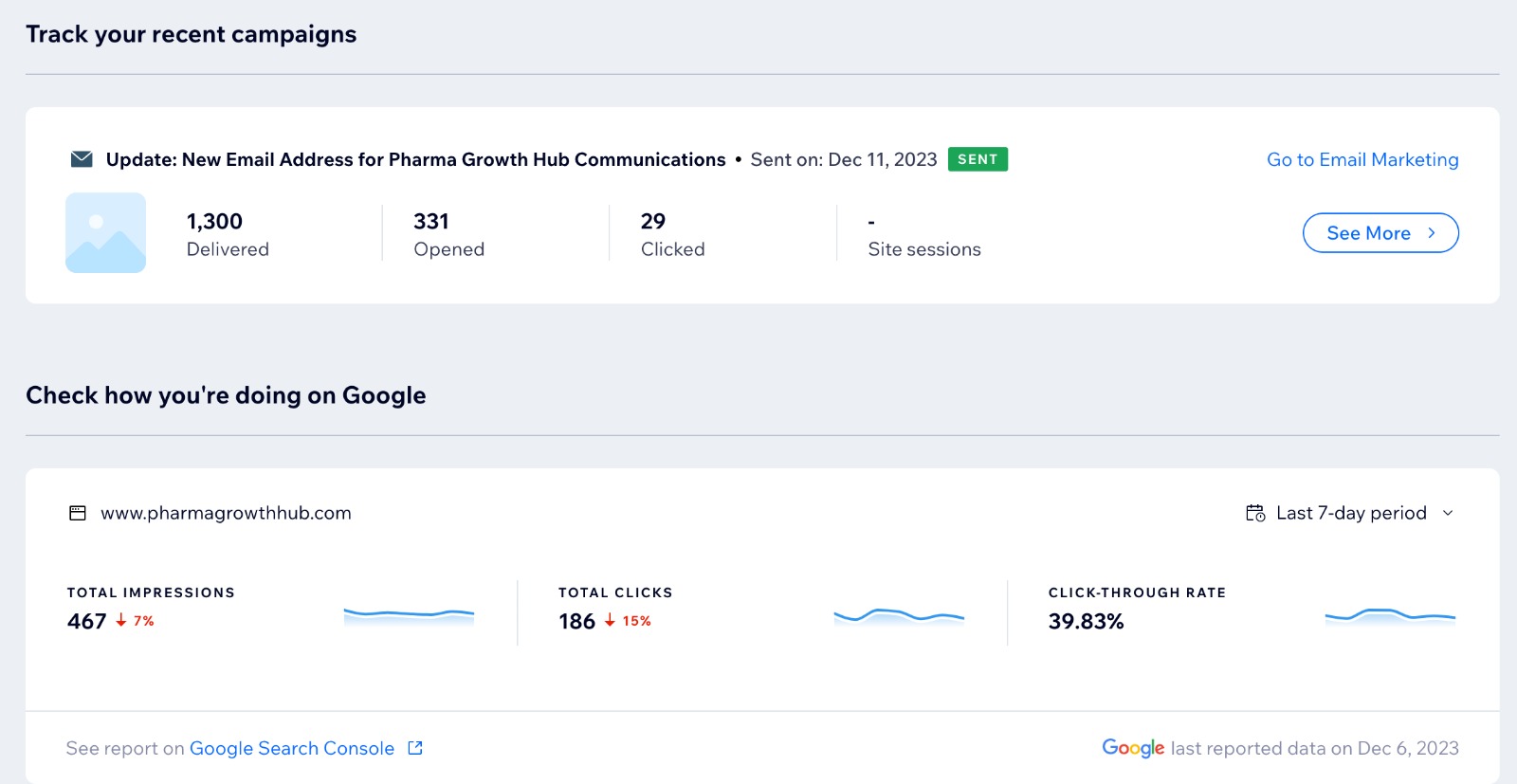Click the Total Impressions sparkline chart

click(x=409, y=616)
